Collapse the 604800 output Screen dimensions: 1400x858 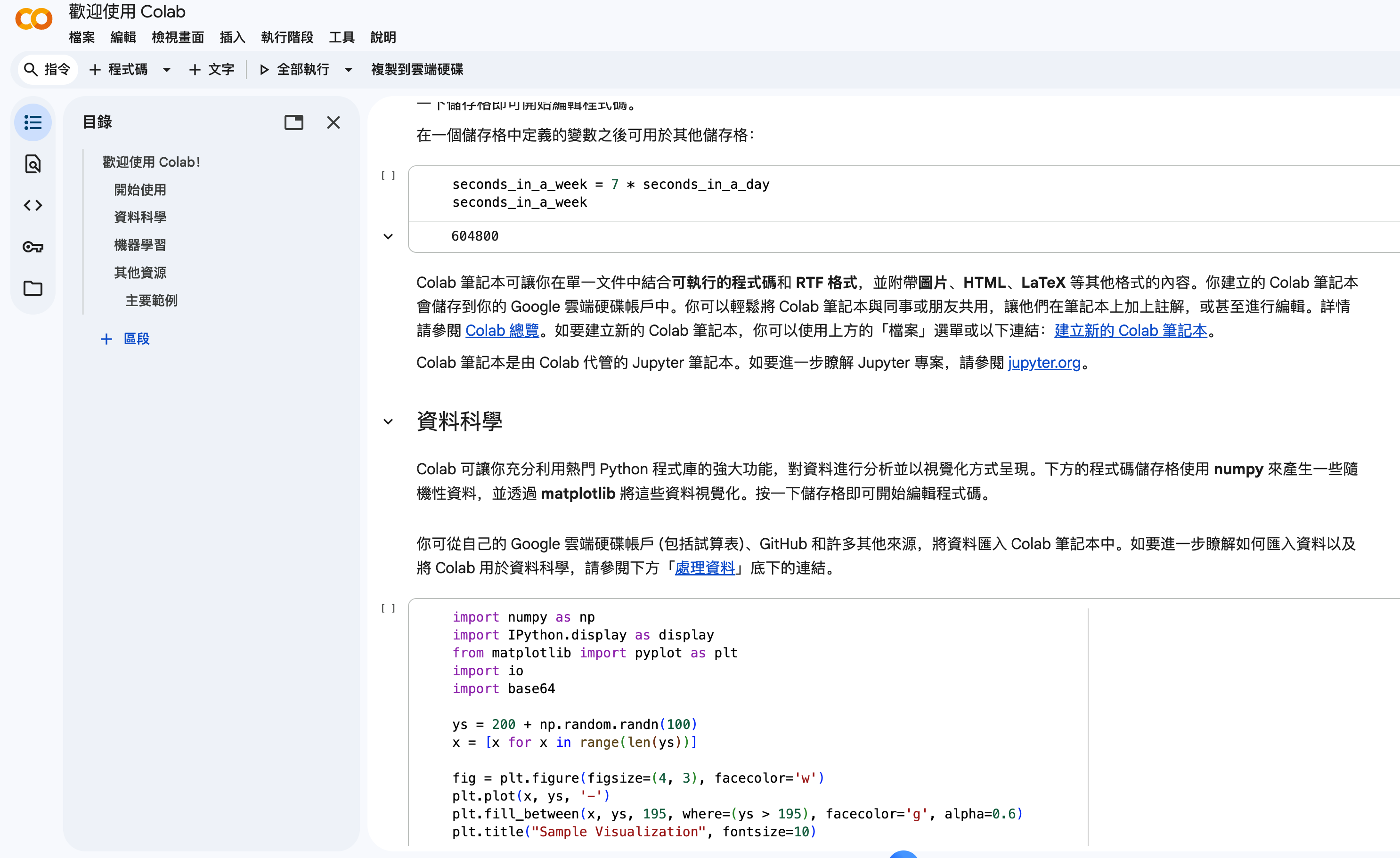(388, 237)
